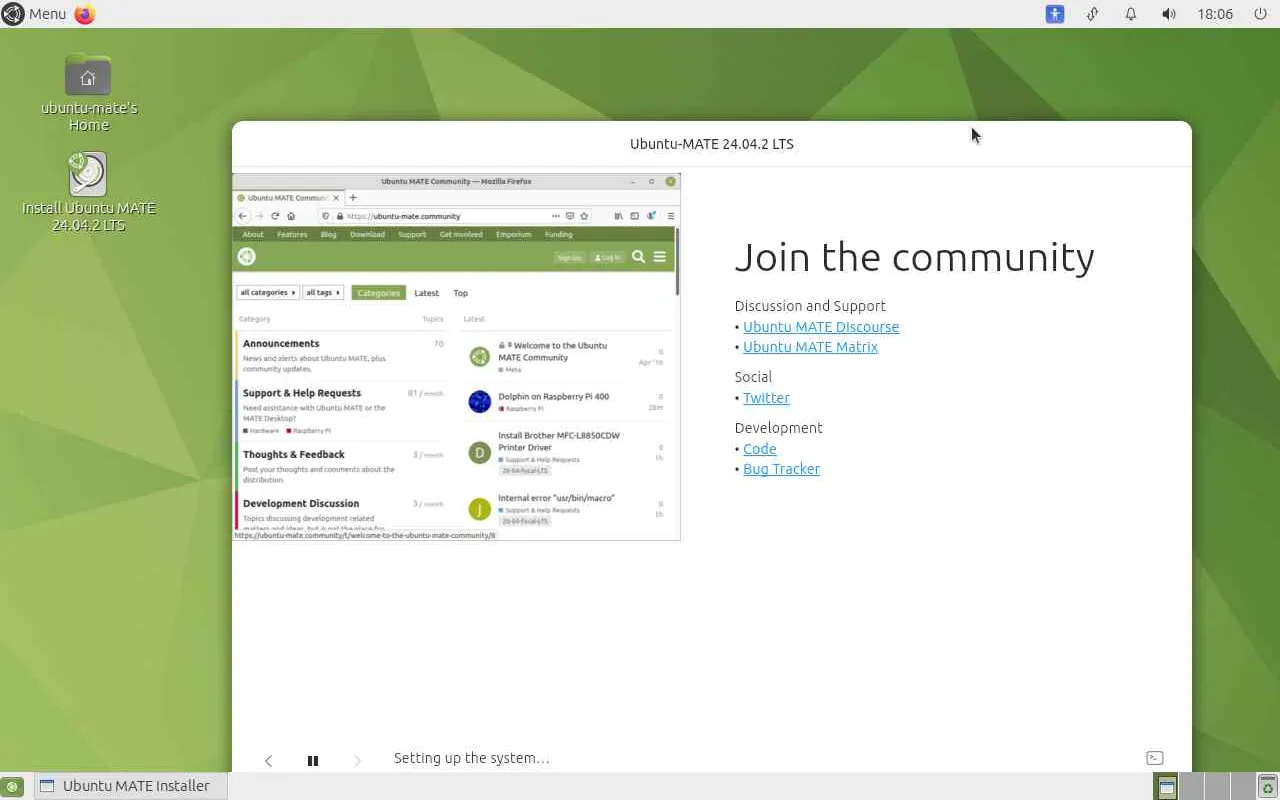Click the Show Desktop button in bottom panel
The height and width of the screenshot is (800, 1280).
(12, 786)
